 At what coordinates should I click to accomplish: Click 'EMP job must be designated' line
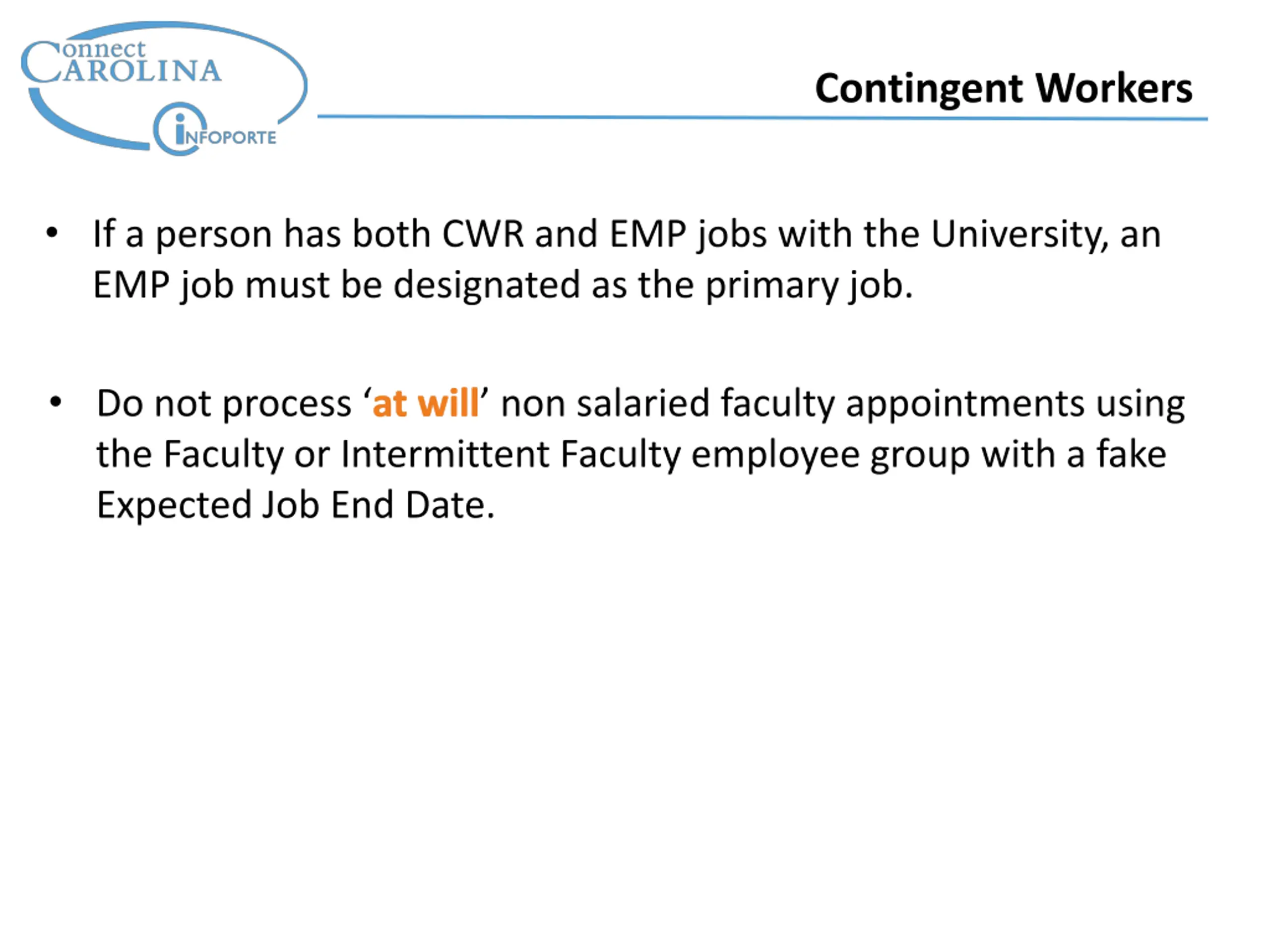[336, 286]
